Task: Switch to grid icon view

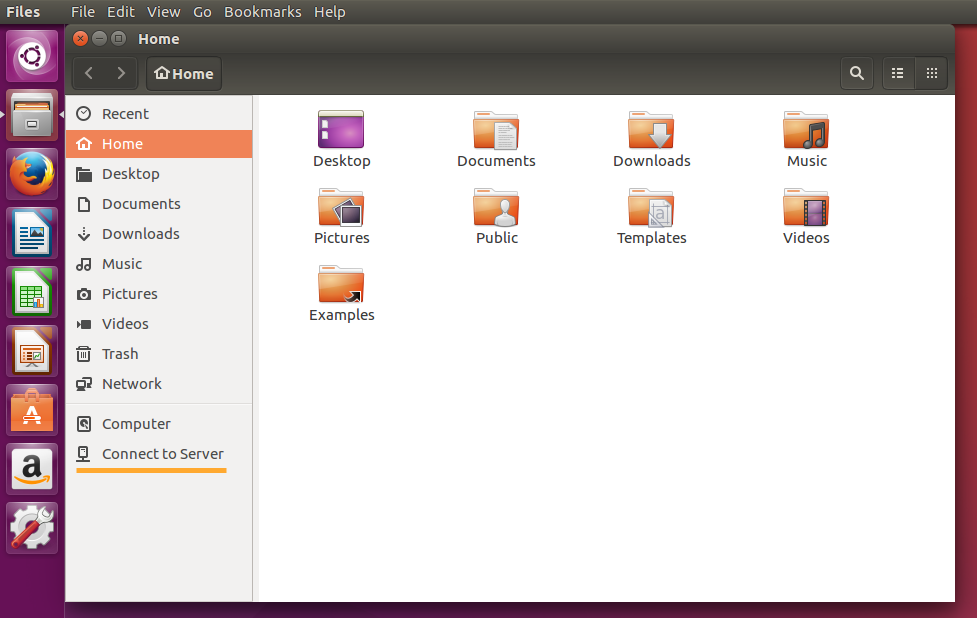Action: click(931, 73)
